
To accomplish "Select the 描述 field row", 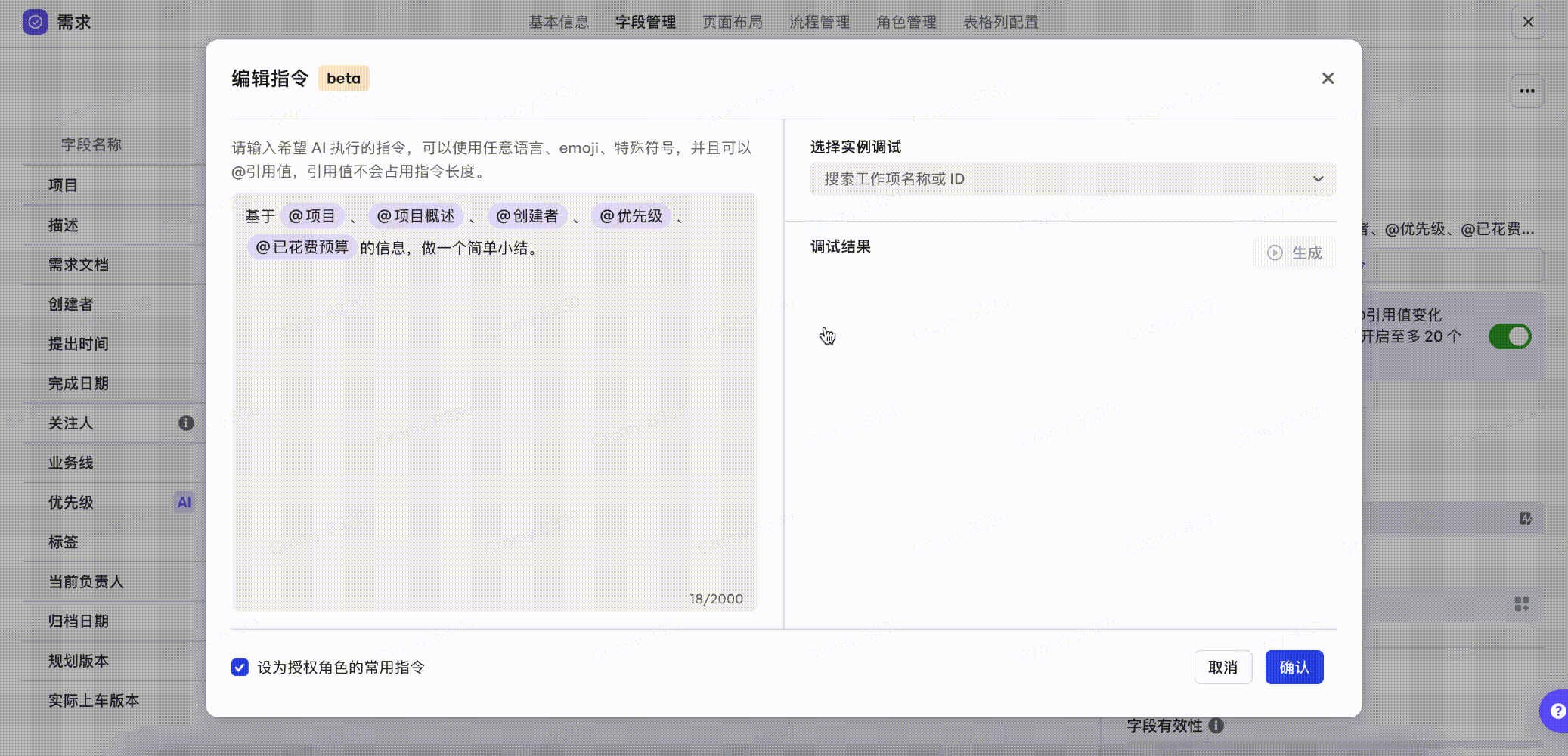I will click(113, 225).
